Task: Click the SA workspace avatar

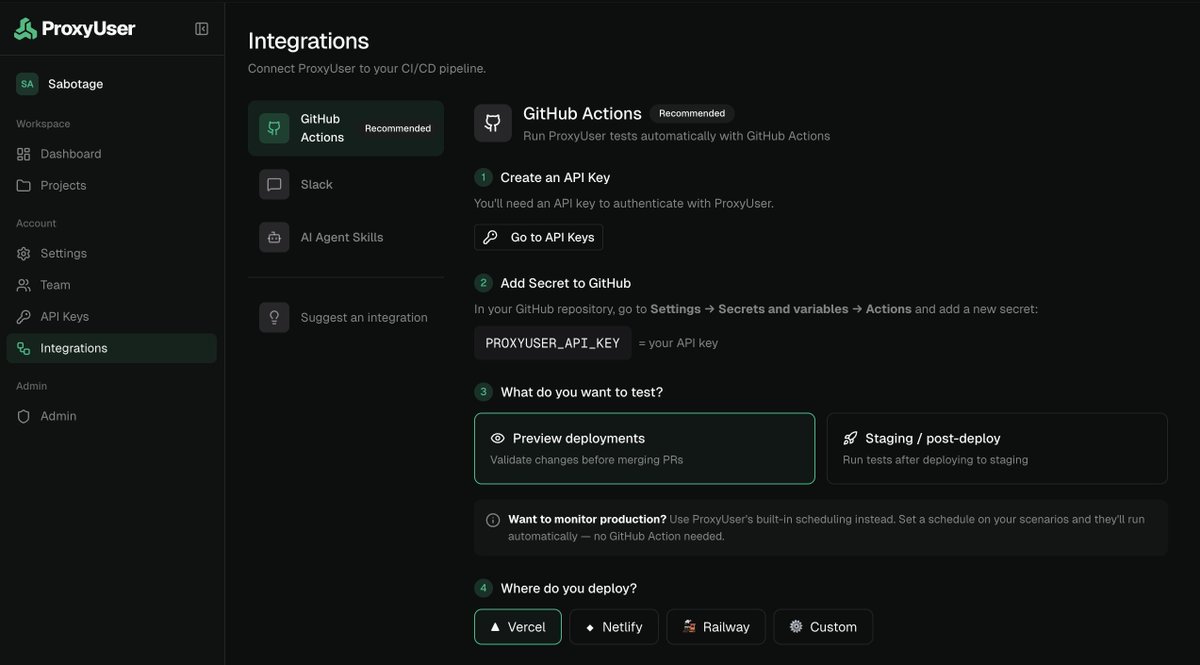Action: tap(27, 84)
